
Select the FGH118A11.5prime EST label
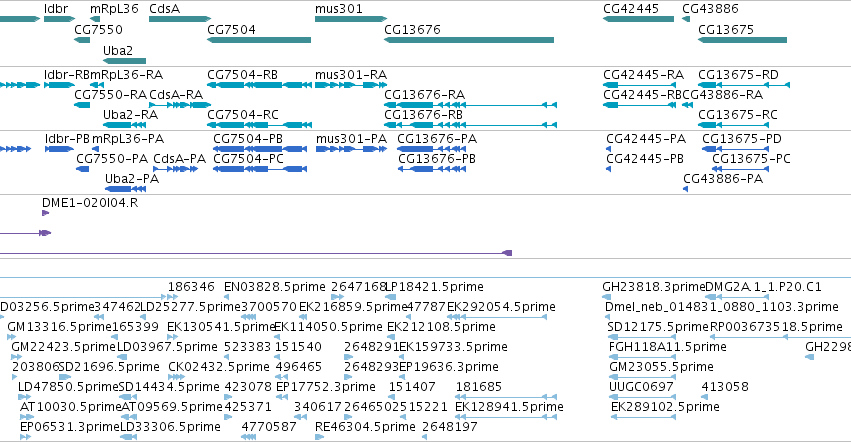tap(668, 346)
